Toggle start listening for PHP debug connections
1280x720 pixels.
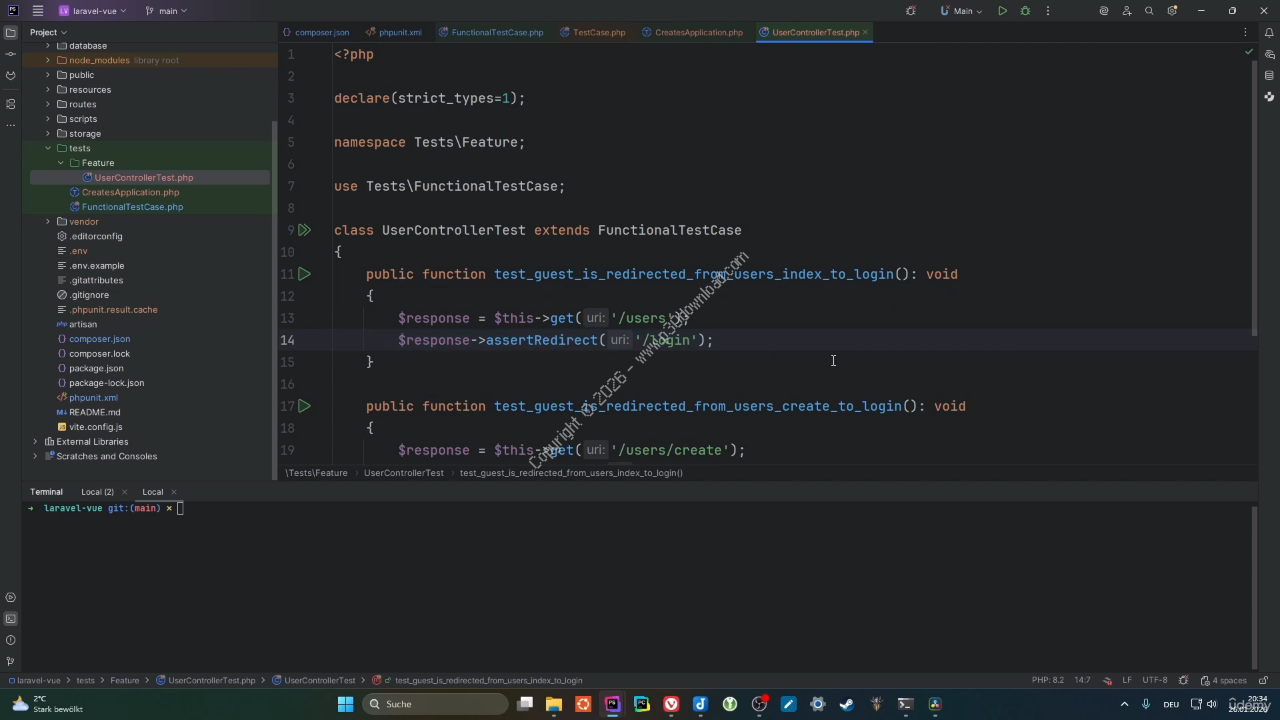(x=910, y=11)
